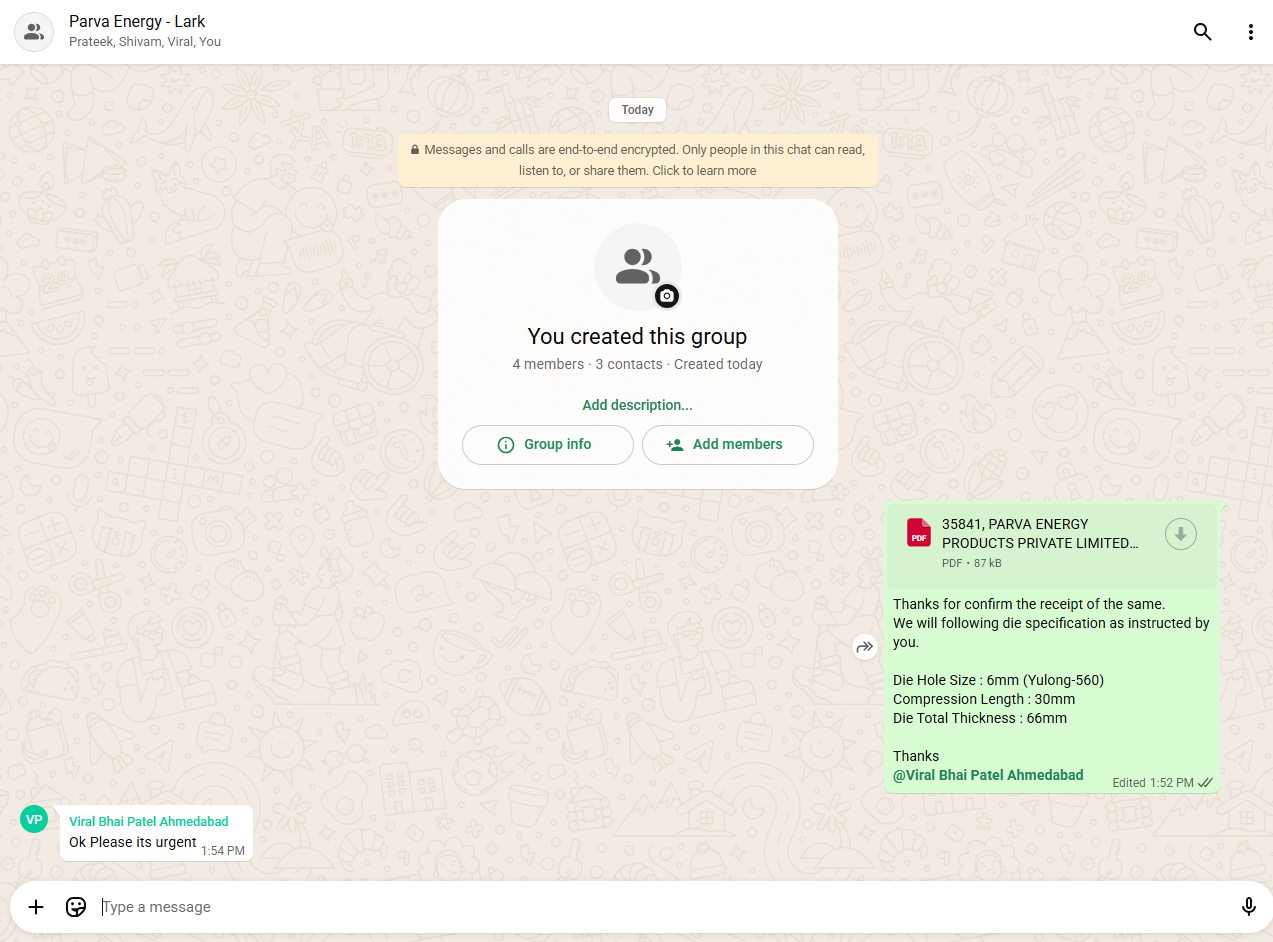Click Add members button

[x=727, y=445]
